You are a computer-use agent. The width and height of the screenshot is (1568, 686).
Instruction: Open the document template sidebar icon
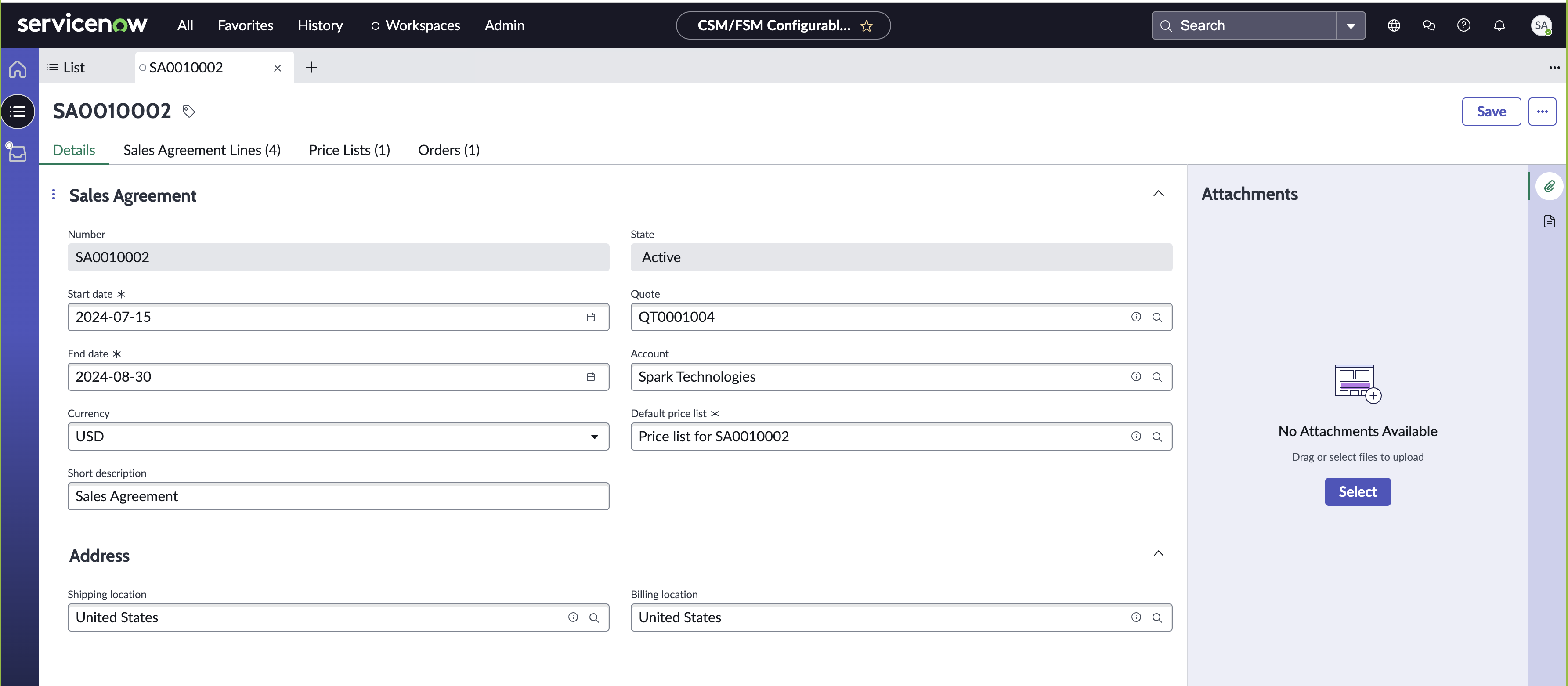click(1549, 221)
